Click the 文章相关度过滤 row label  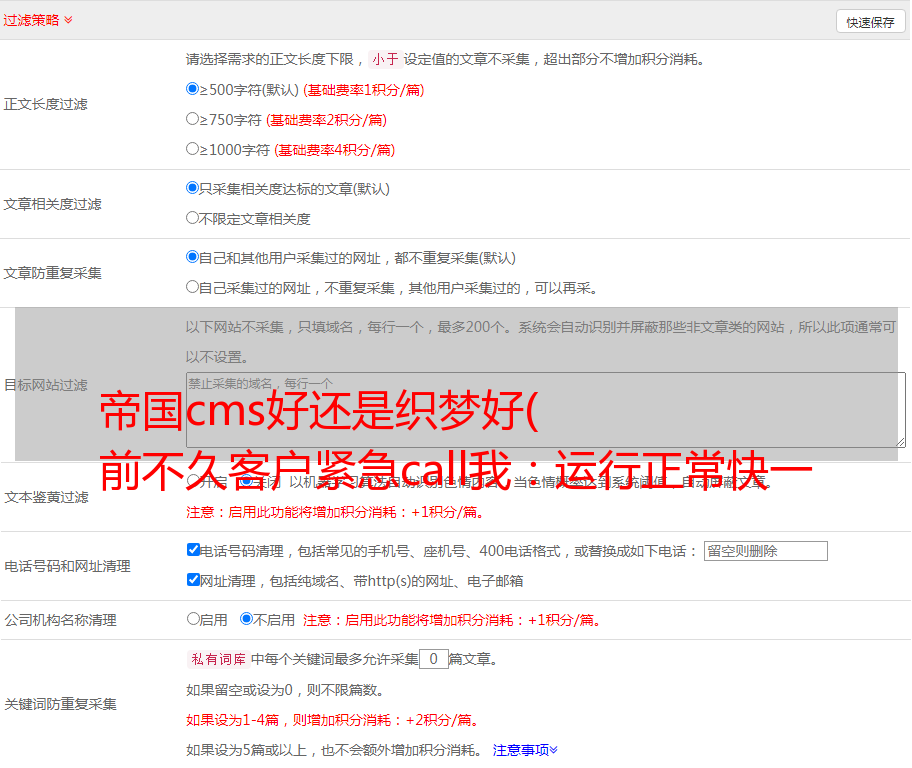click(x=52, y=204)
